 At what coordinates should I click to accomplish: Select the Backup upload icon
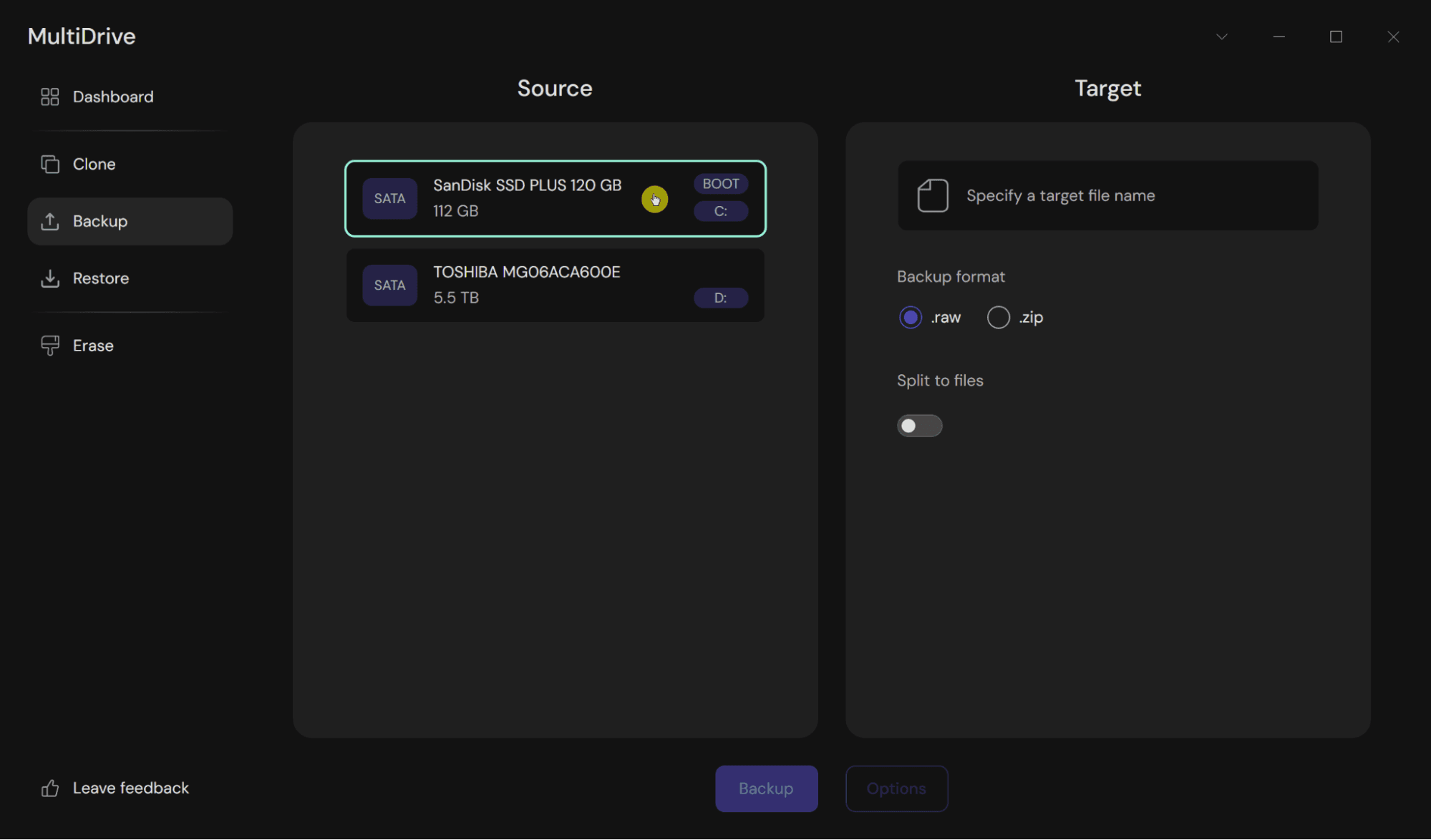(49, 221)
